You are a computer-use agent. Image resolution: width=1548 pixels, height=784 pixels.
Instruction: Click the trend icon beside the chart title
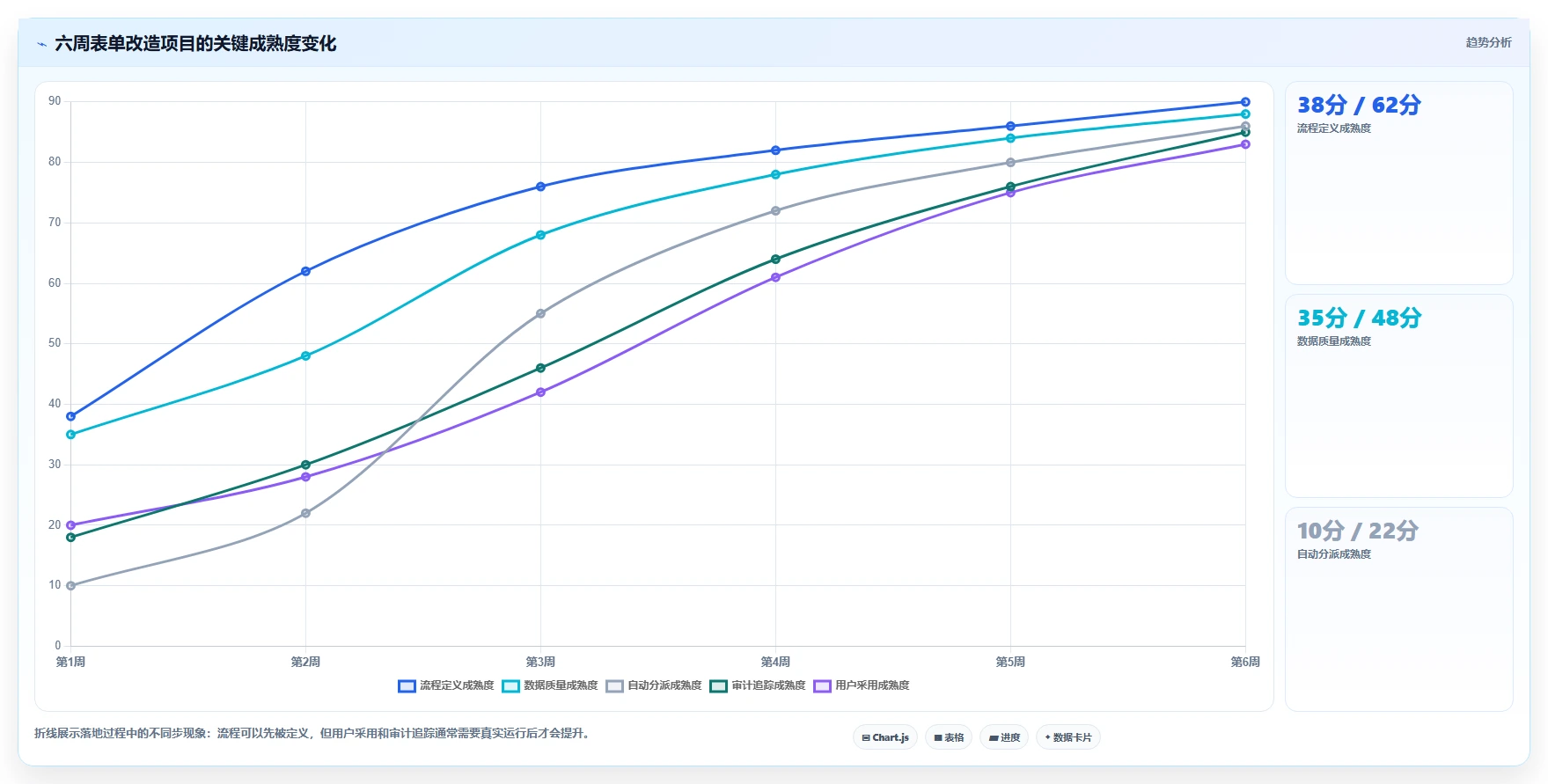(x=41, y=44)
